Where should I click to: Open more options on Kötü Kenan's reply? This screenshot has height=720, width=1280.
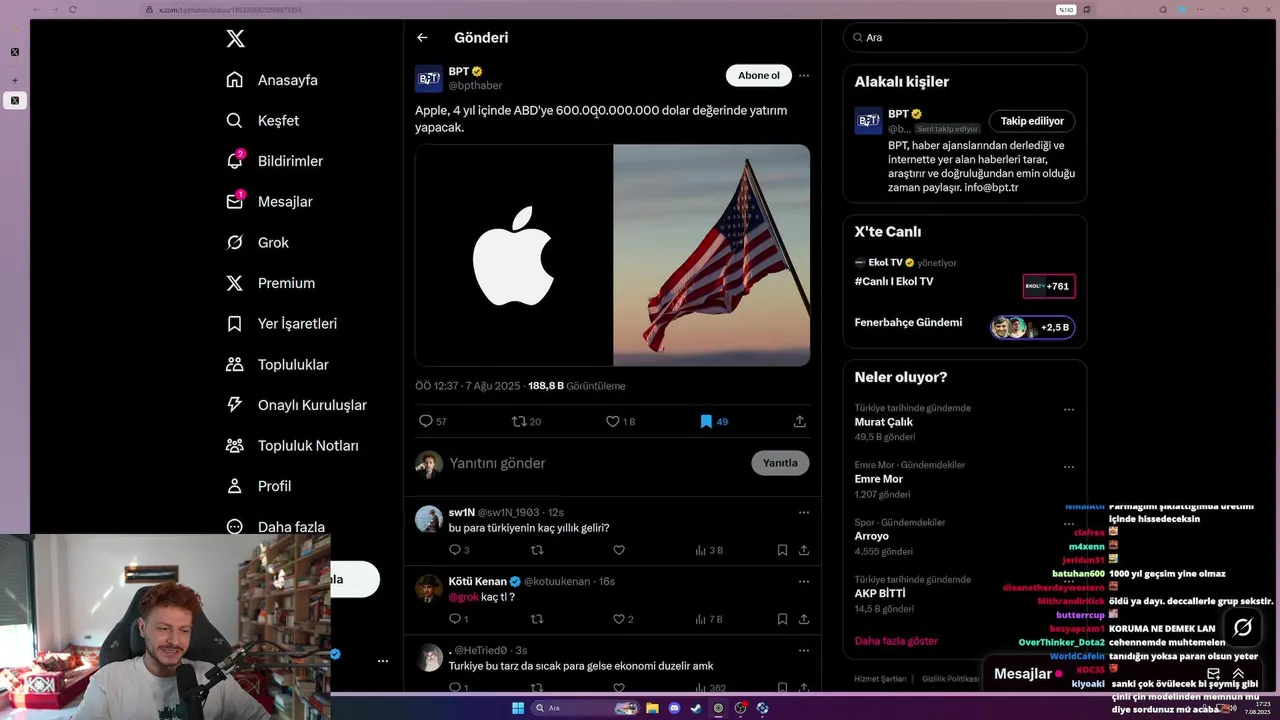[x=804, y=582]
